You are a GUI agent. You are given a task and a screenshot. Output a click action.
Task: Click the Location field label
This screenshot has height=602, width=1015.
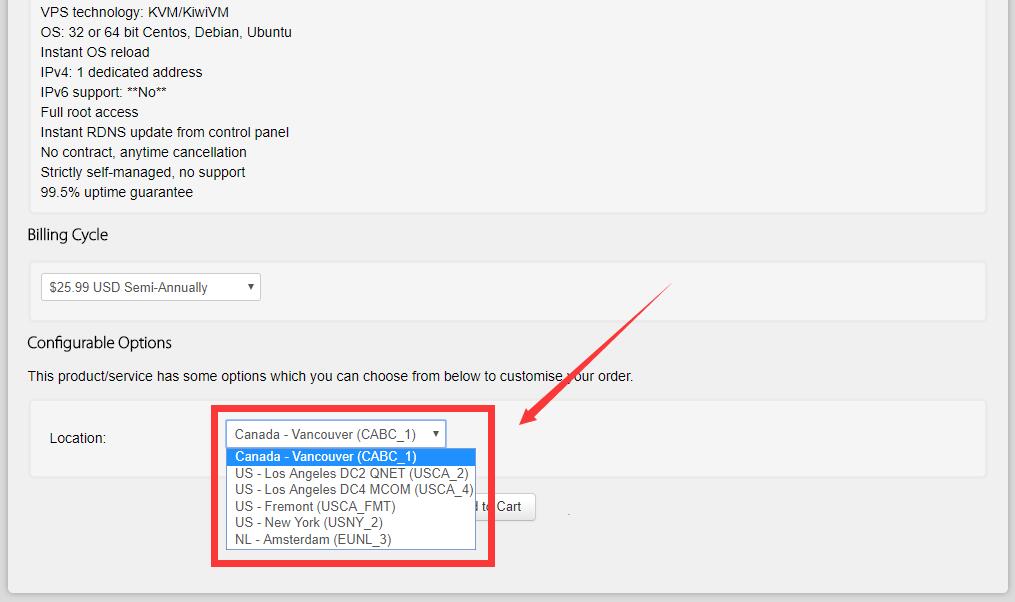78,438
